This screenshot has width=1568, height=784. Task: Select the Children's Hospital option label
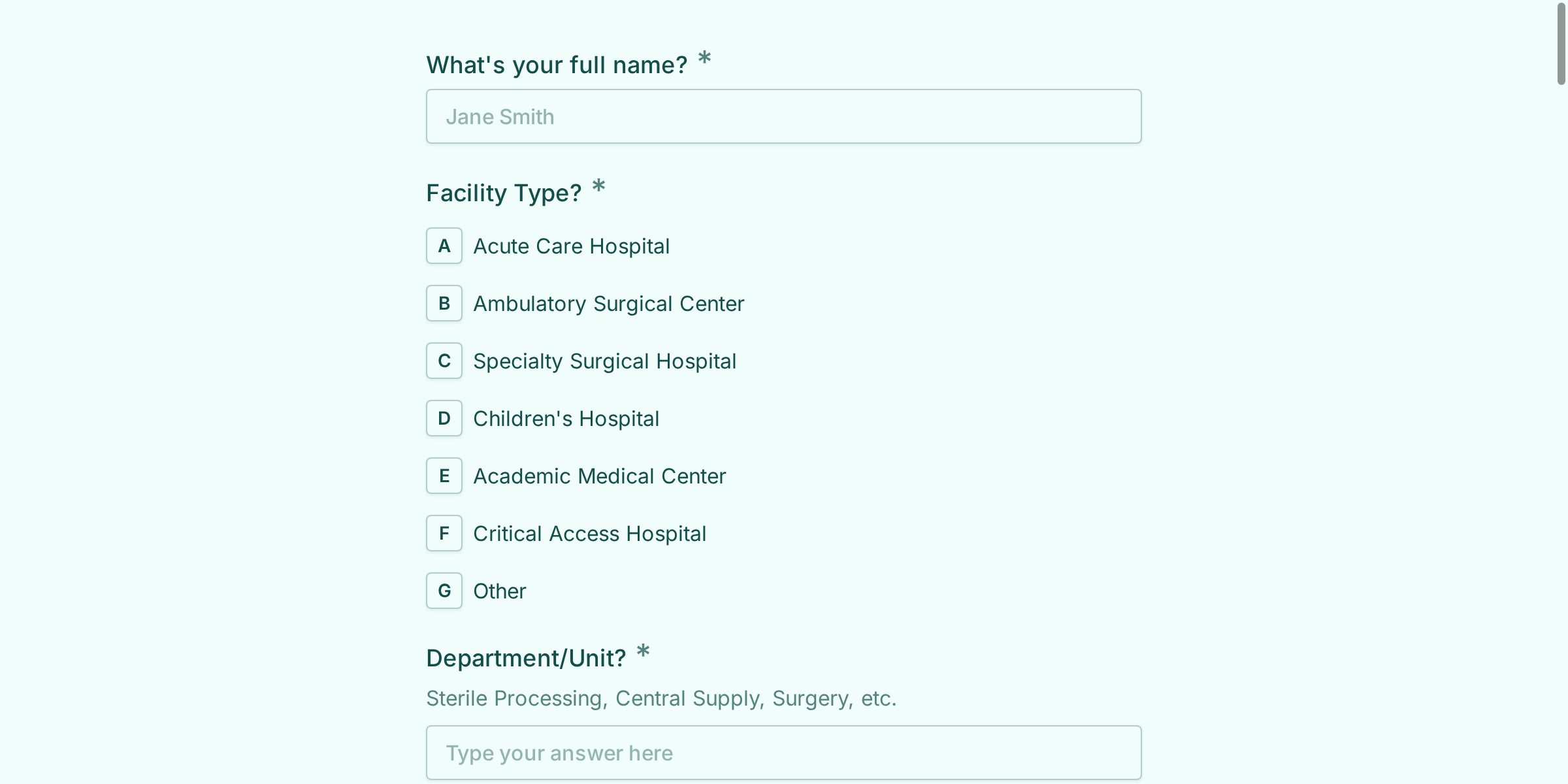566,419
